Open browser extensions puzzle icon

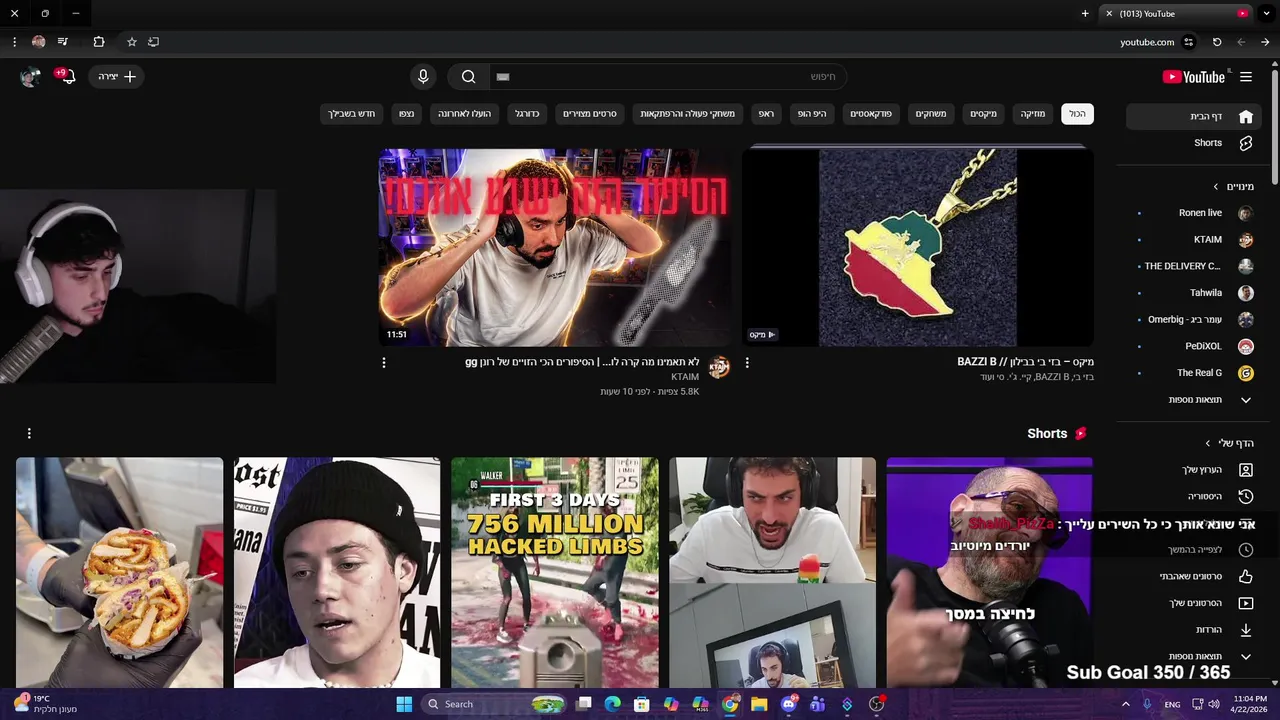98,42
